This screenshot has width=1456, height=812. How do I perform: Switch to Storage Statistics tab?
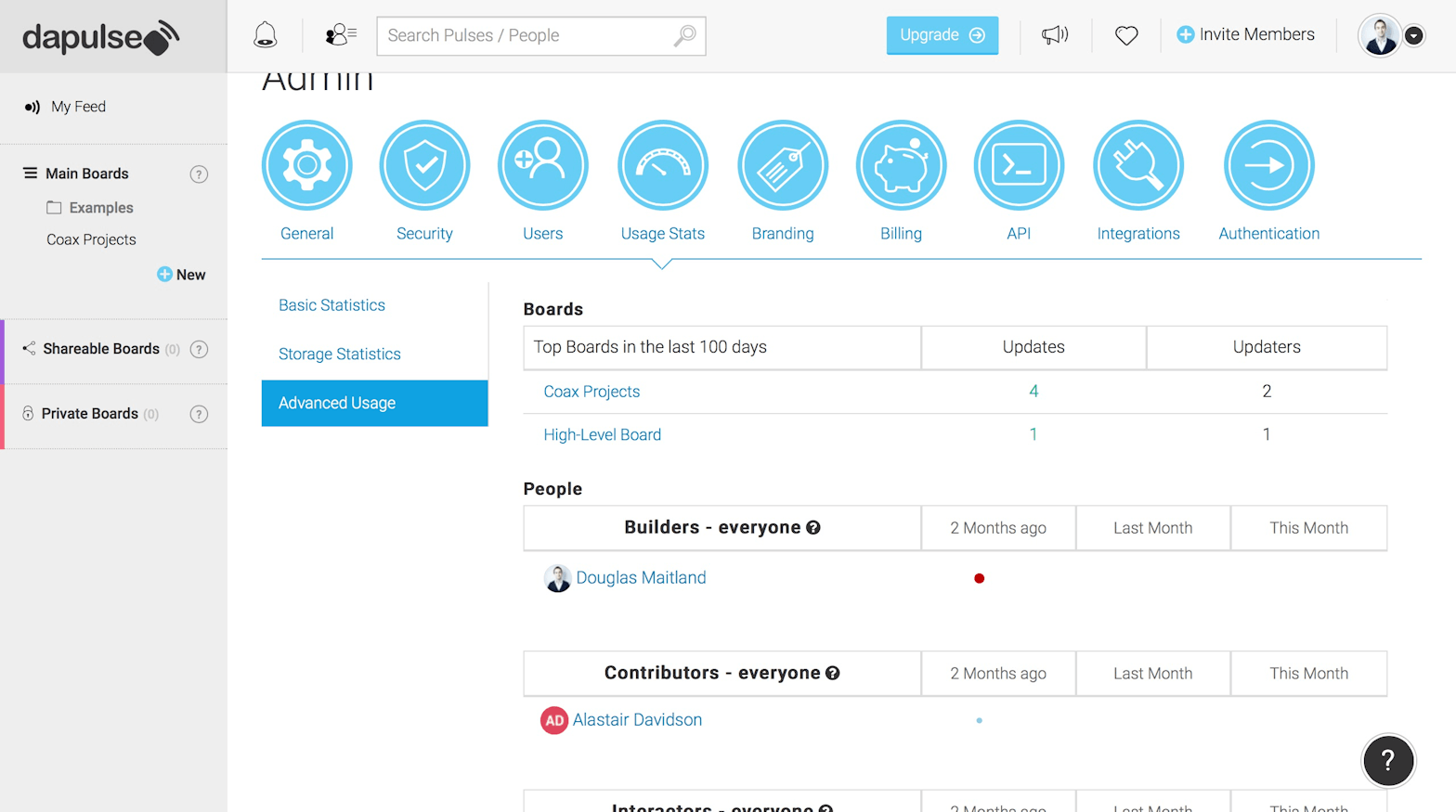point(339,354)
